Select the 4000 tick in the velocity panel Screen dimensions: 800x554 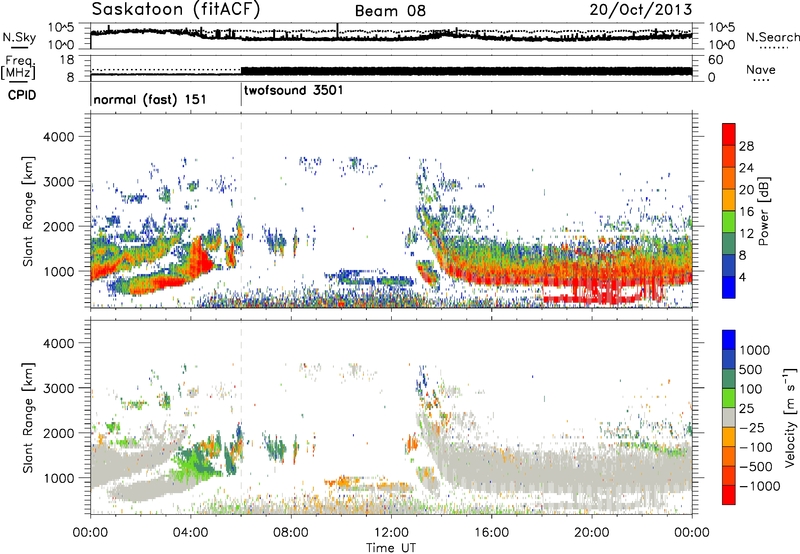pyautogui.click(x=58, y=343)
